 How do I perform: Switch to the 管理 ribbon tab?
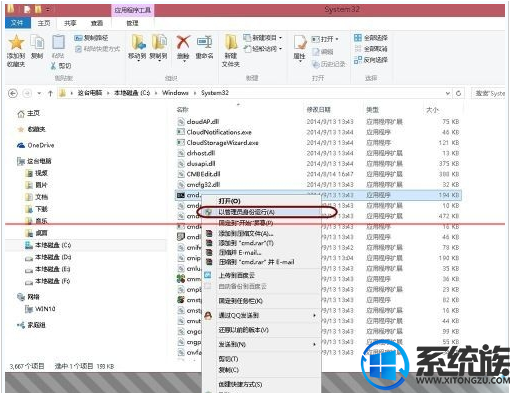[x=132, y=23]
